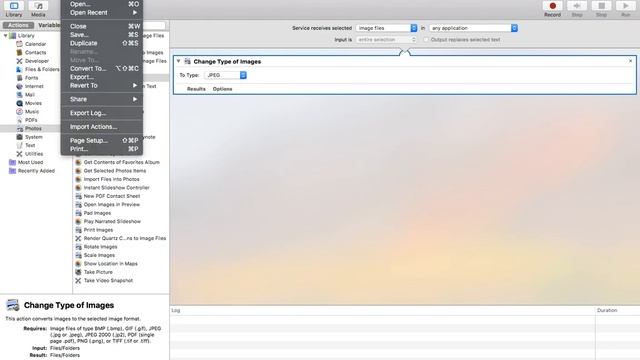Show Results of Change Type action
The width and height of the screenshot is (640, 360).
pyautogui.click(x=196, y=89)
